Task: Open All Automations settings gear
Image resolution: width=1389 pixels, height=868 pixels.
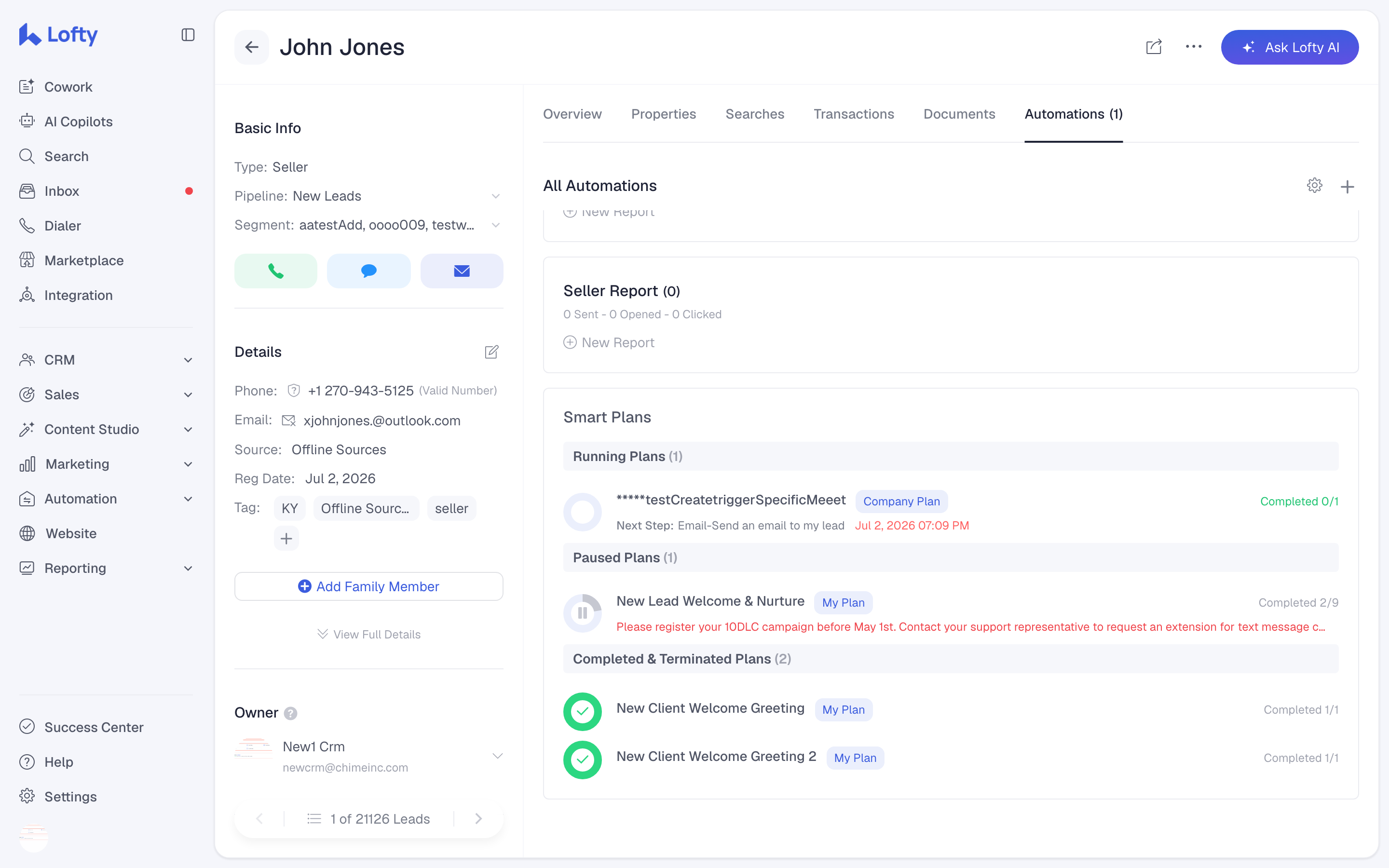Action: [1314, 186]
